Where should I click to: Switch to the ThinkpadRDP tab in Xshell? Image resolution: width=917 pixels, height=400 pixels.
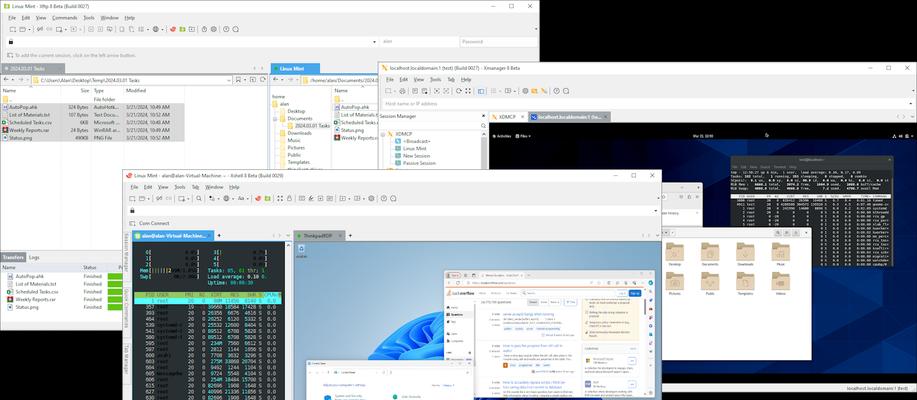click(x=318, y=236)
